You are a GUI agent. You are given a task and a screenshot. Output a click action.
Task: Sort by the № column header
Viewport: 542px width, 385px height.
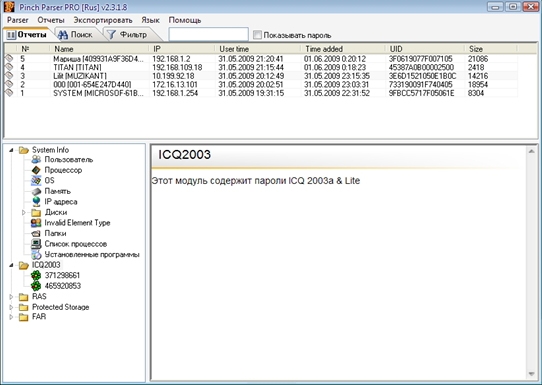(x=33, y=49)
